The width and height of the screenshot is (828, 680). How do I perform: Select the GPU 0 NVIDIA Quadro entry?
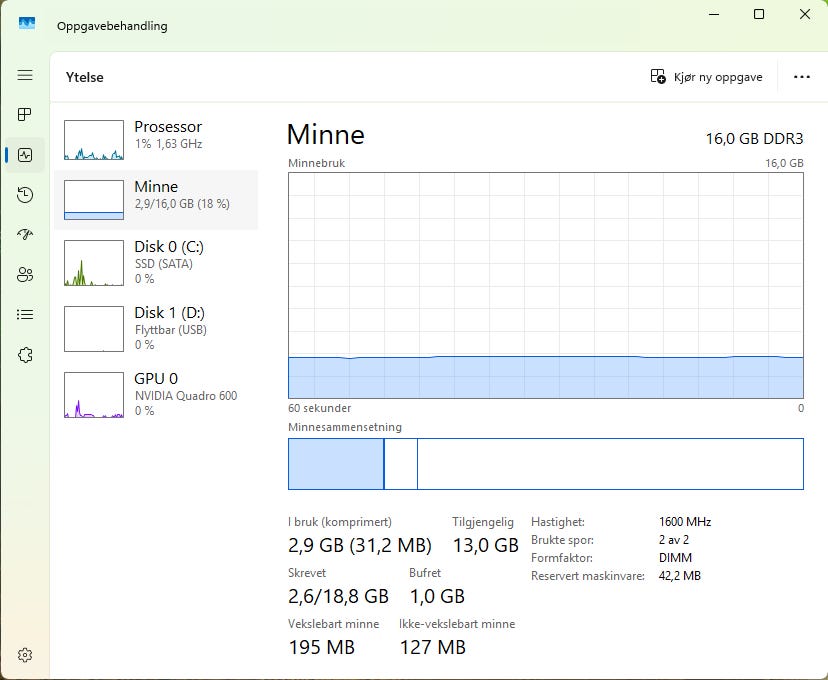pyautogui.click(x=155, y=394)
